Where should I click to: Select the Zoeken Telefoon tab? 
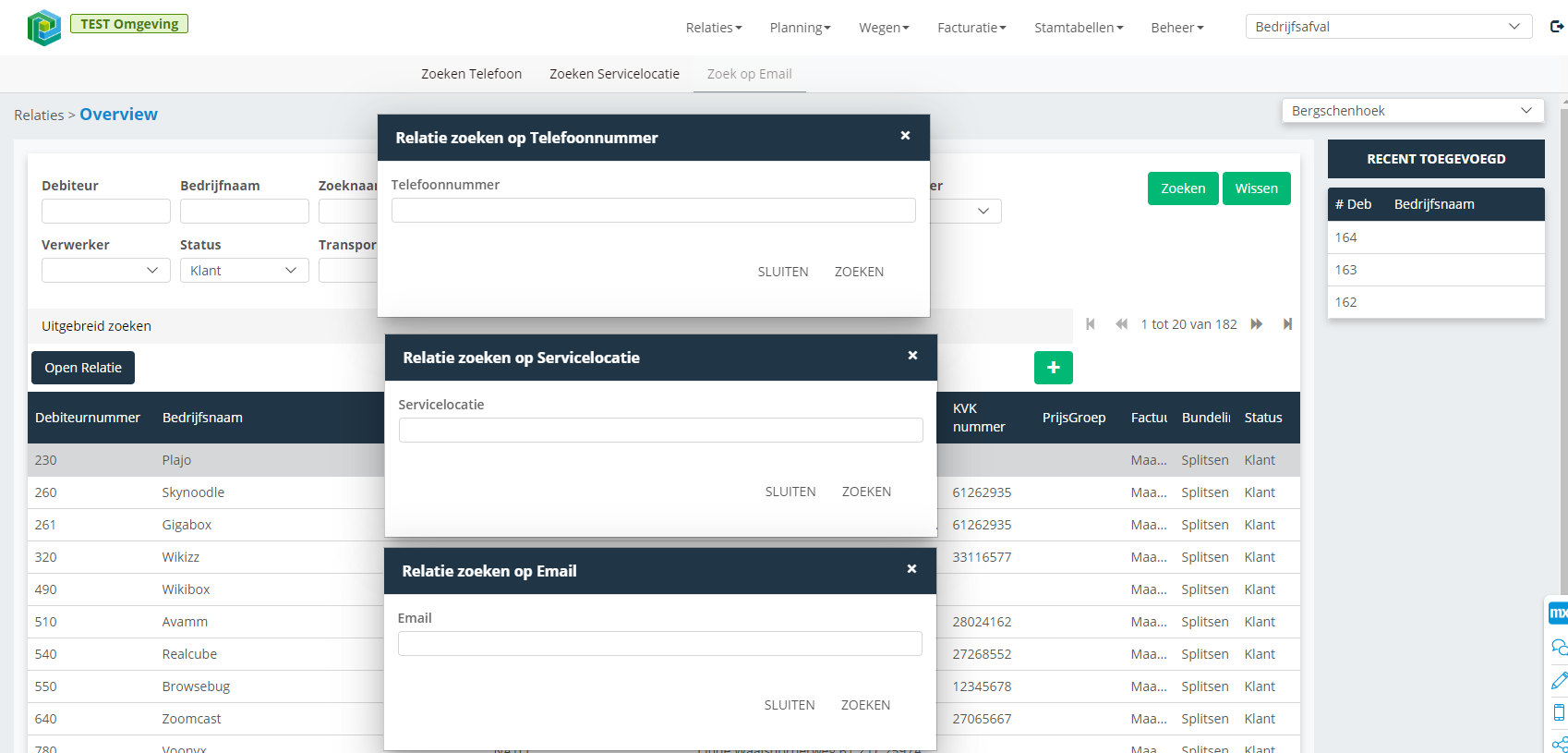[x=471, y=74]
